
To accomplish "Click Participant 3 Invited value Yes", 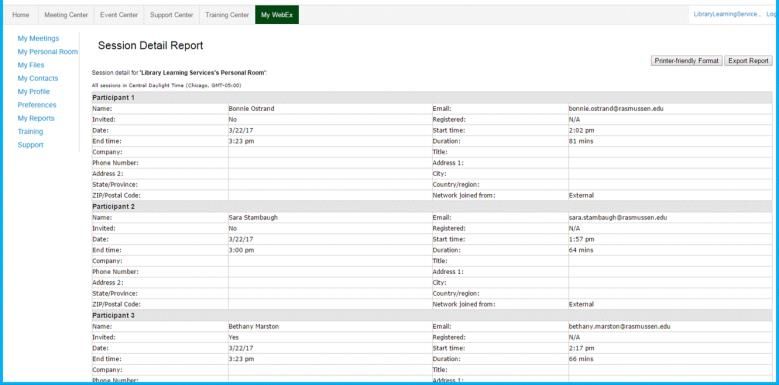I will tap(233, 337).
